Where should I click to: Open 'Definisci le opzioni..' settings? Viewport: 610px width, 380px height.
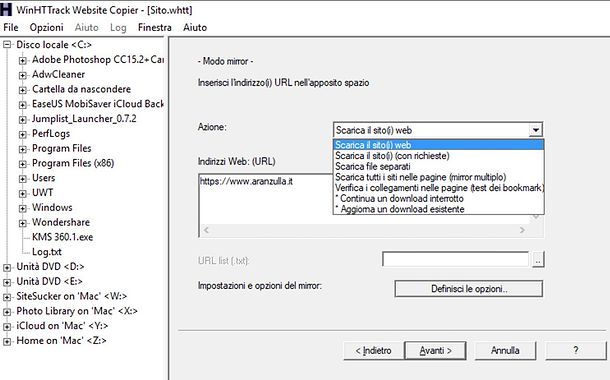[x=469, y=289]
